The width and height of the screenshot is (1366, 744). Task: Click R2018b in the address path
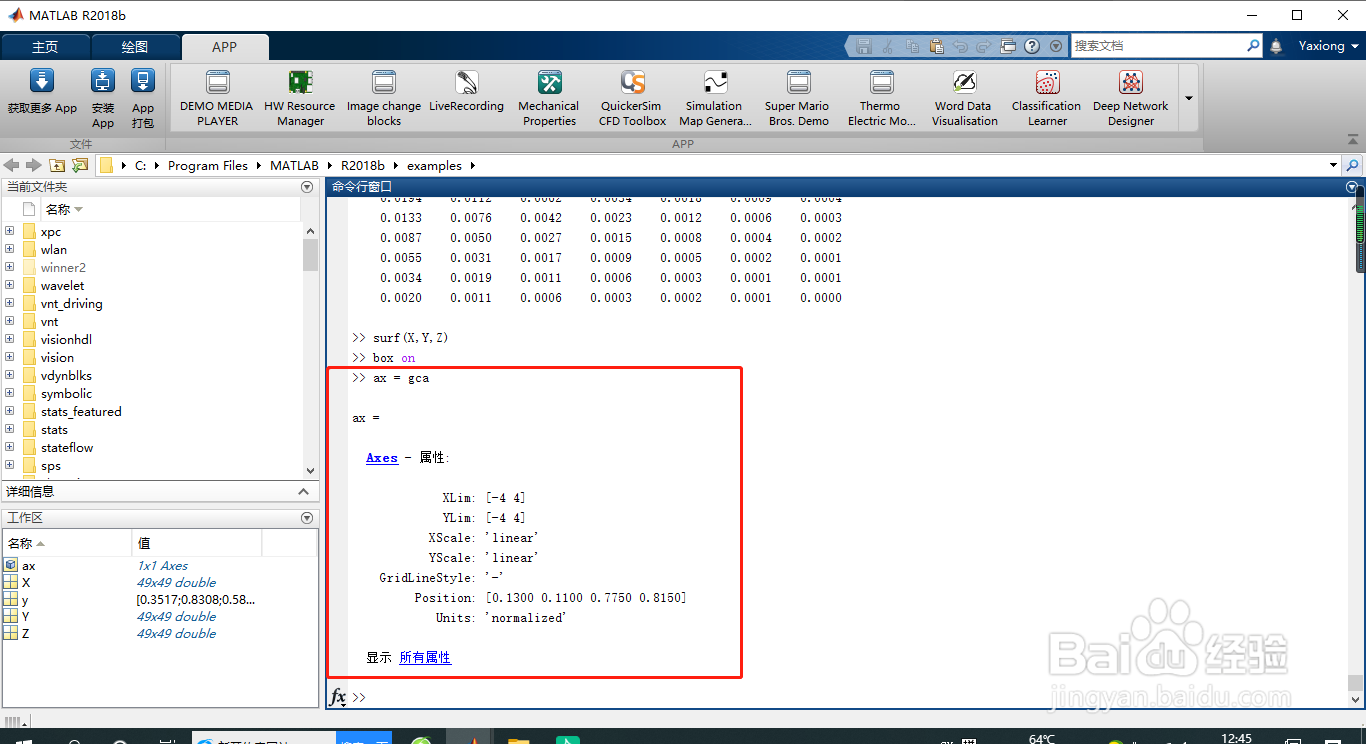[x=363, y=165]
